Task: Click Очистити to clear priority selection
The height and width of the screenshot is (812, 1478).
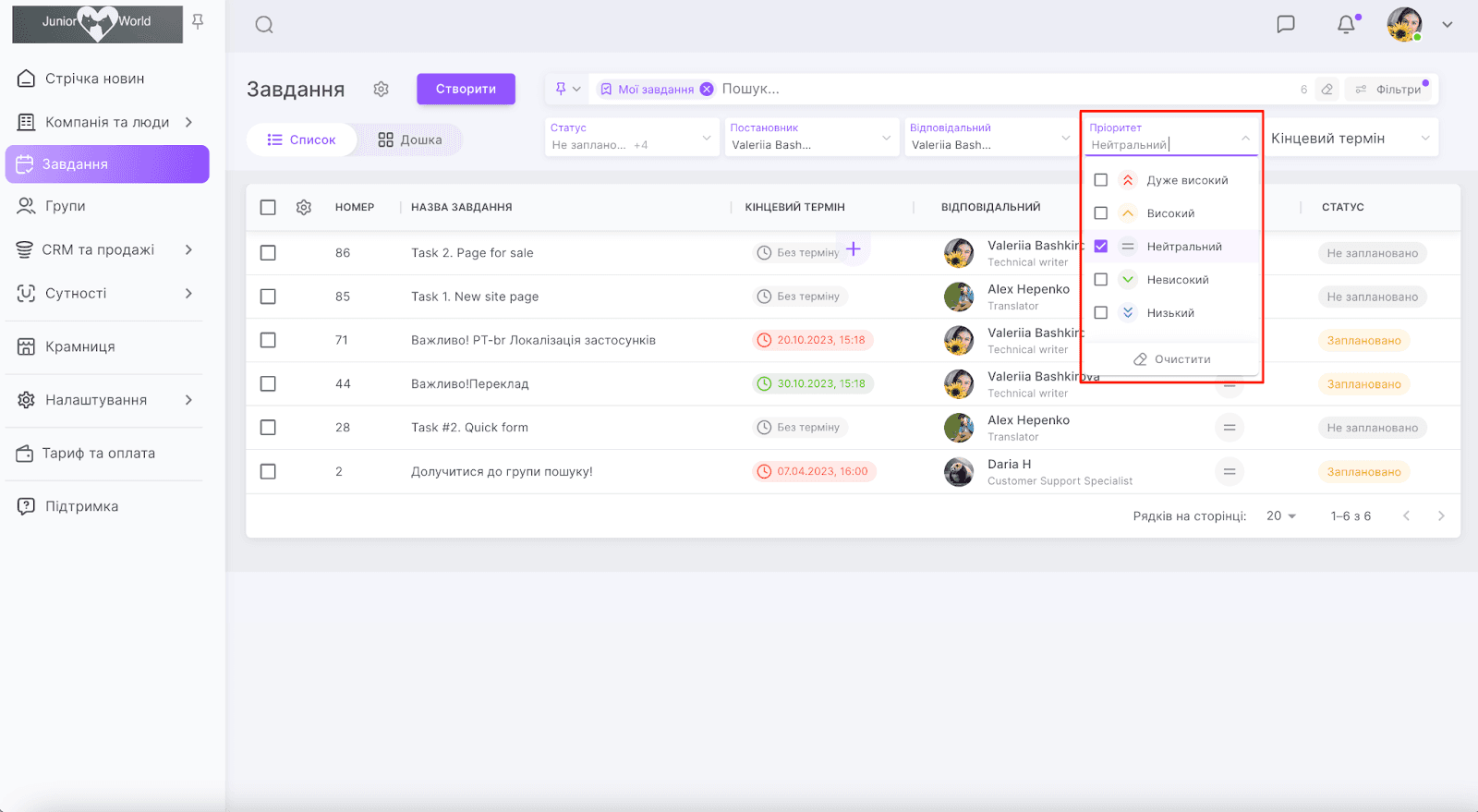Action: tap(1171, 359)
